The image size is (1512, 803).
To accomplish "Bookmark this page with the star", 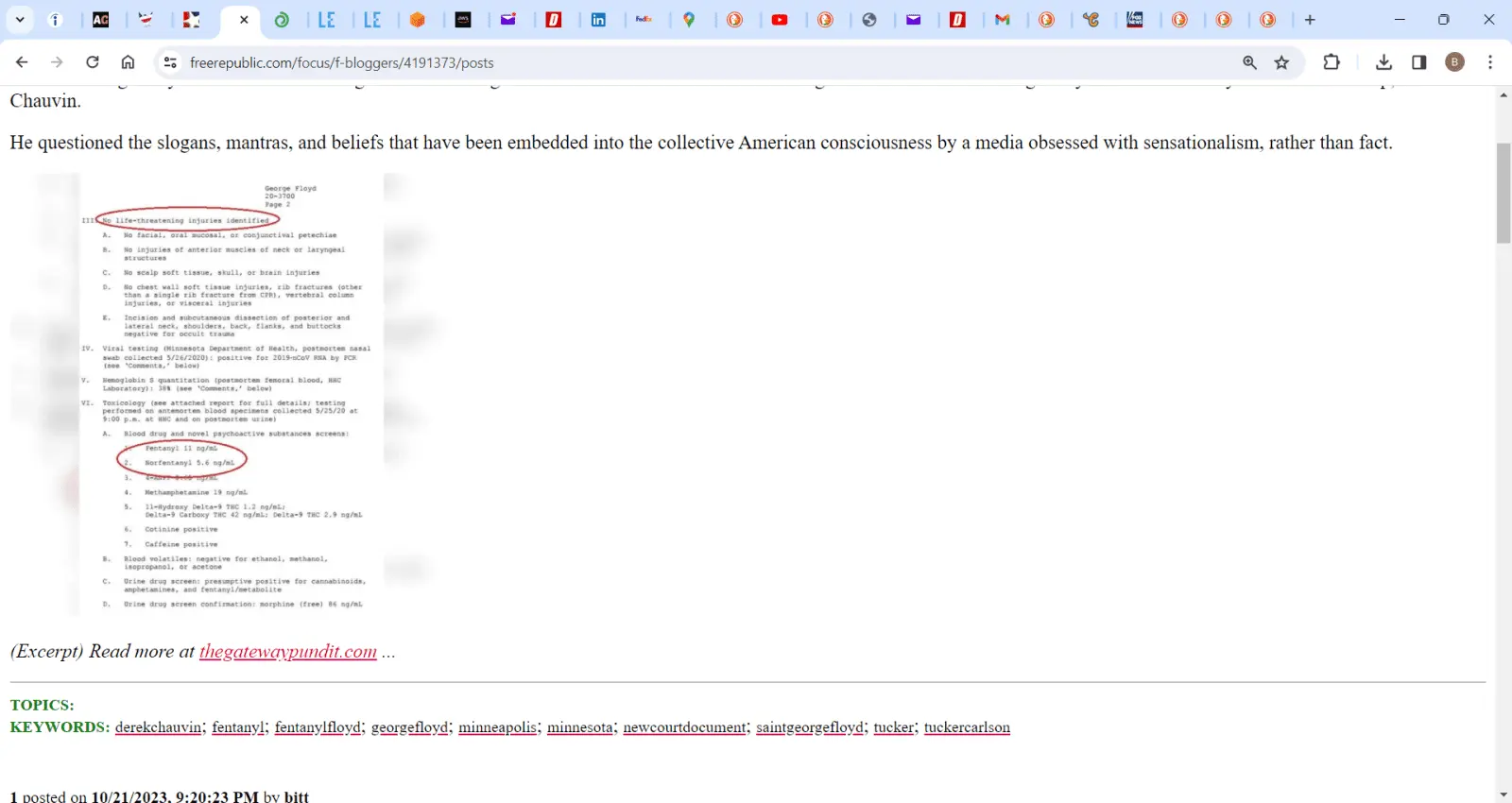I will tap(1281, 62).
